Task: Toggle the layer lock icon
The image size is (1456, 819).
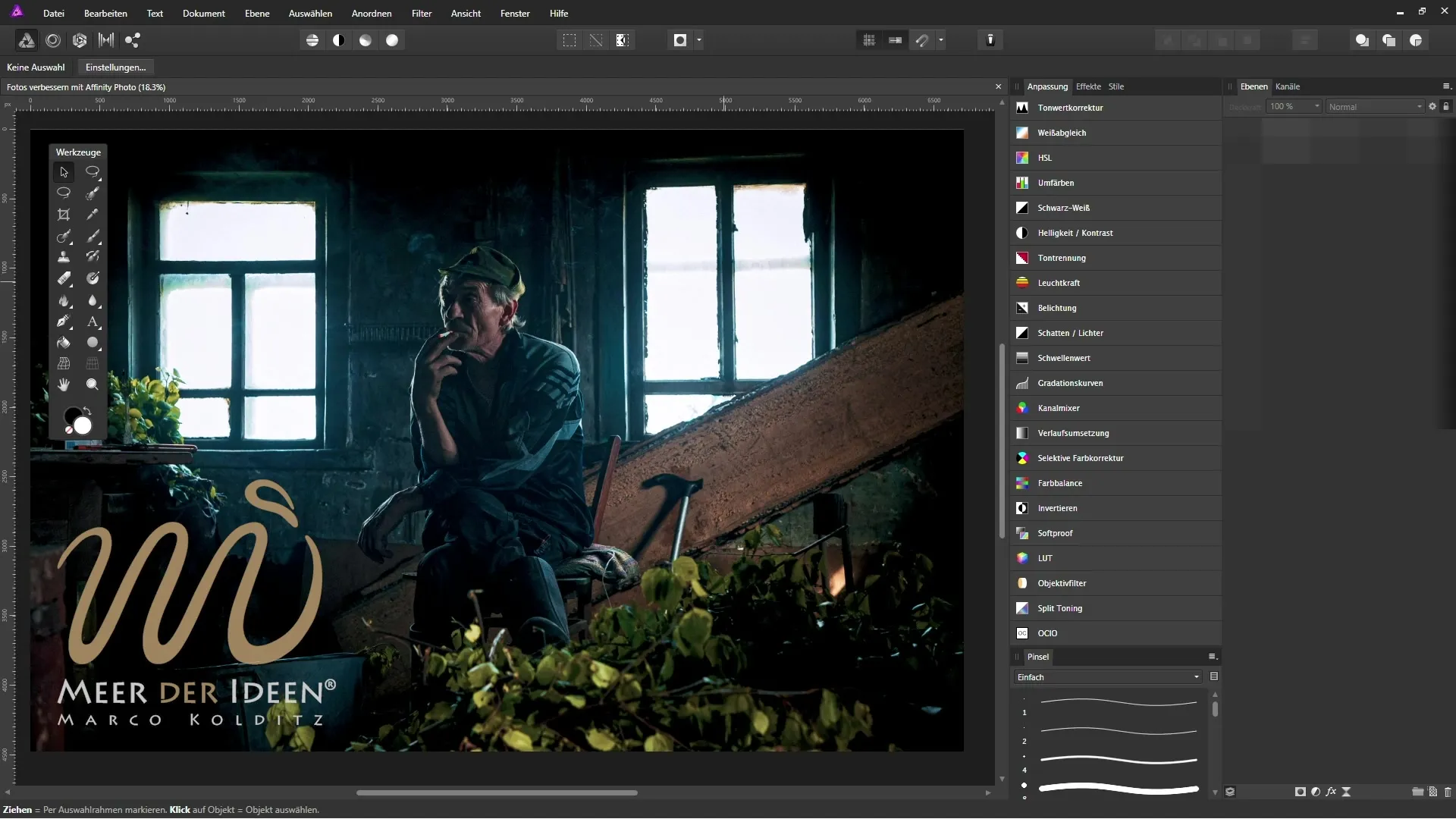Action: pyautogui.click(x=1446, y=107)
